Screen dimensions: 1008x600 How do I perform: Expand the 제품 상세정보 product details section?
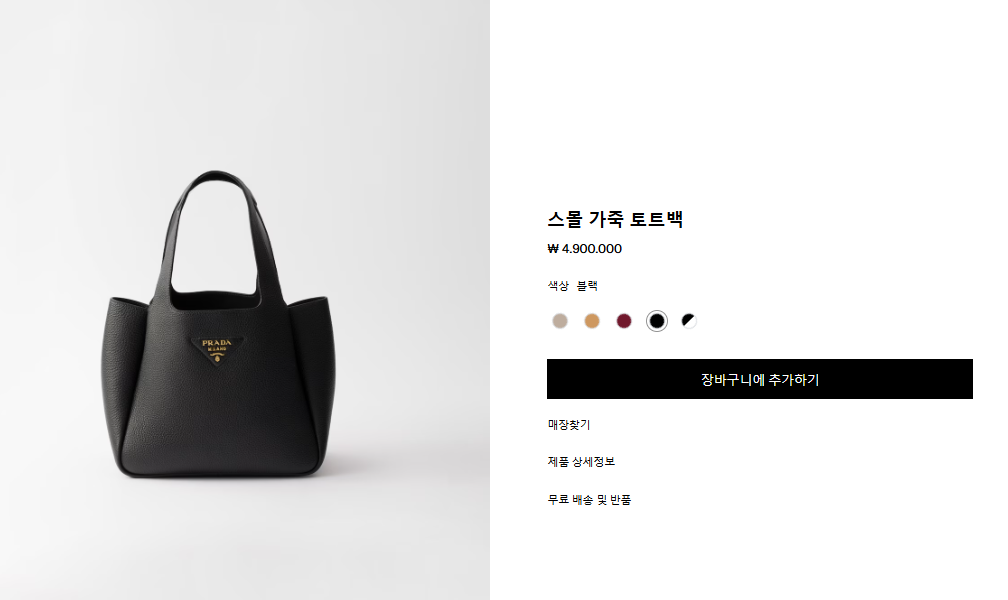click(581, 462)
